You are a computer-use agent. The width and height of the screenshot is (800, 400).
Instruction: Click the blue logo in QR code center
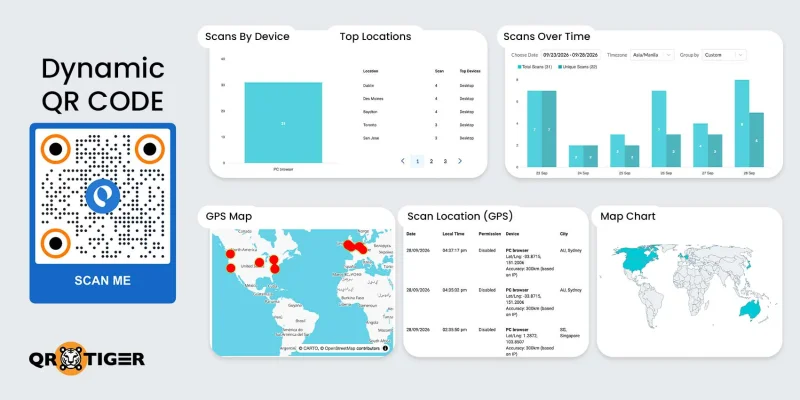pyautogui.click(x=103, y=196)
